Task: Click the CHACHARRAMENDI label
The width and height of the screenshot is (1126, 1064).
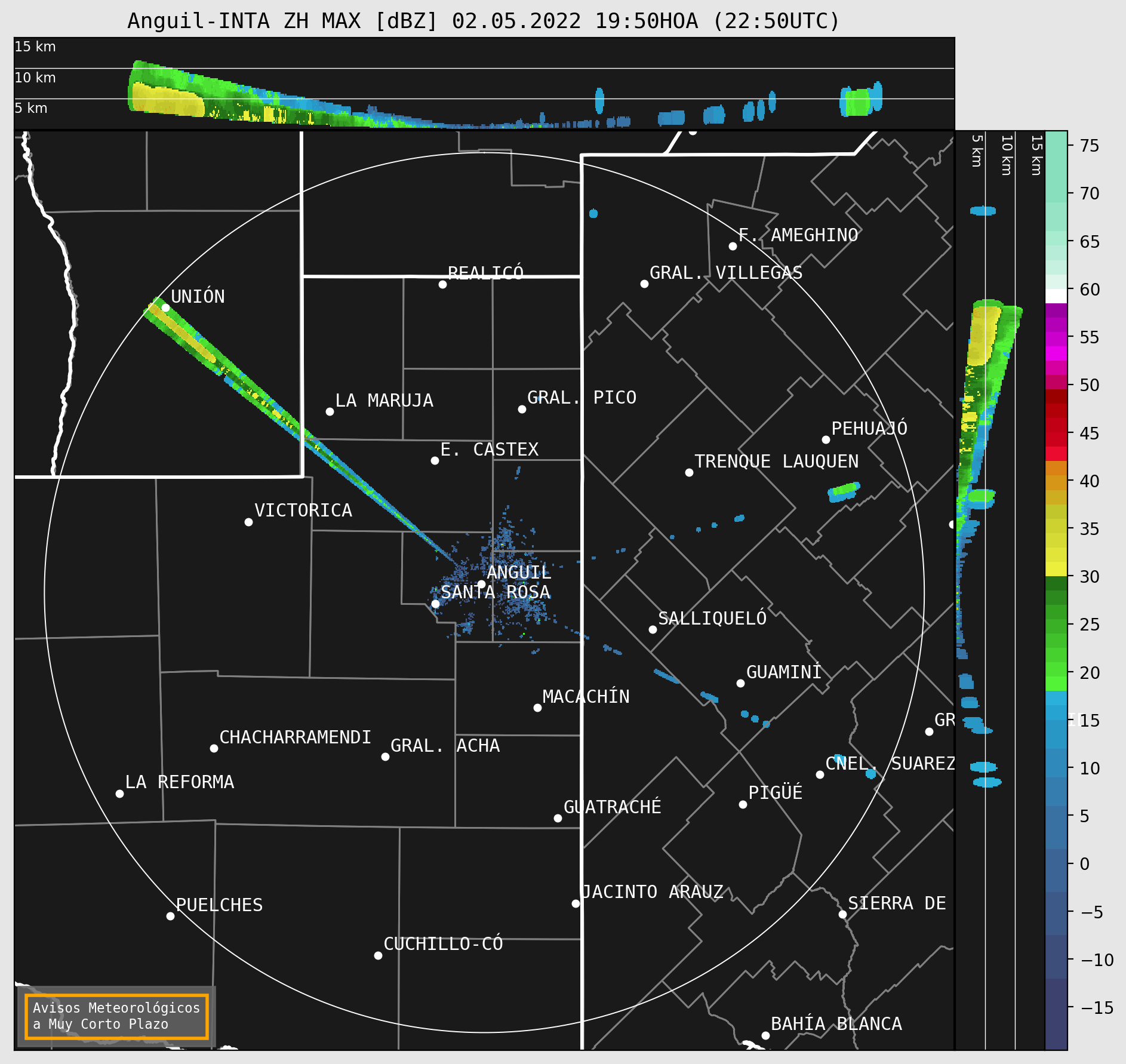Action: [296, 737]
